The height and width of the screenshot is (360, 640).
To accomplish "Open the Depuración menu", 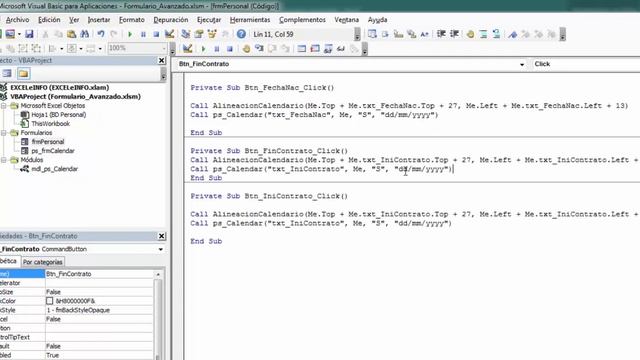I will tap(171, 20).
